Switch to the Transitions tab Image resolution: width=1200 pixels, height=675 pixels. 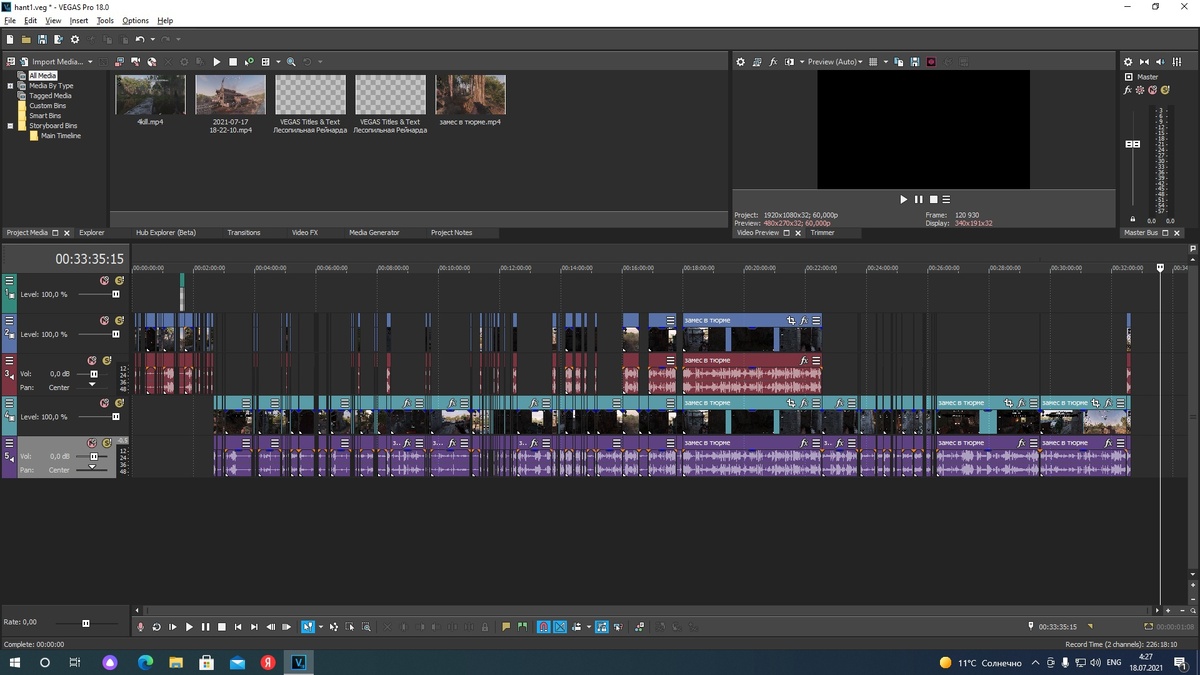tap(244, 232)
